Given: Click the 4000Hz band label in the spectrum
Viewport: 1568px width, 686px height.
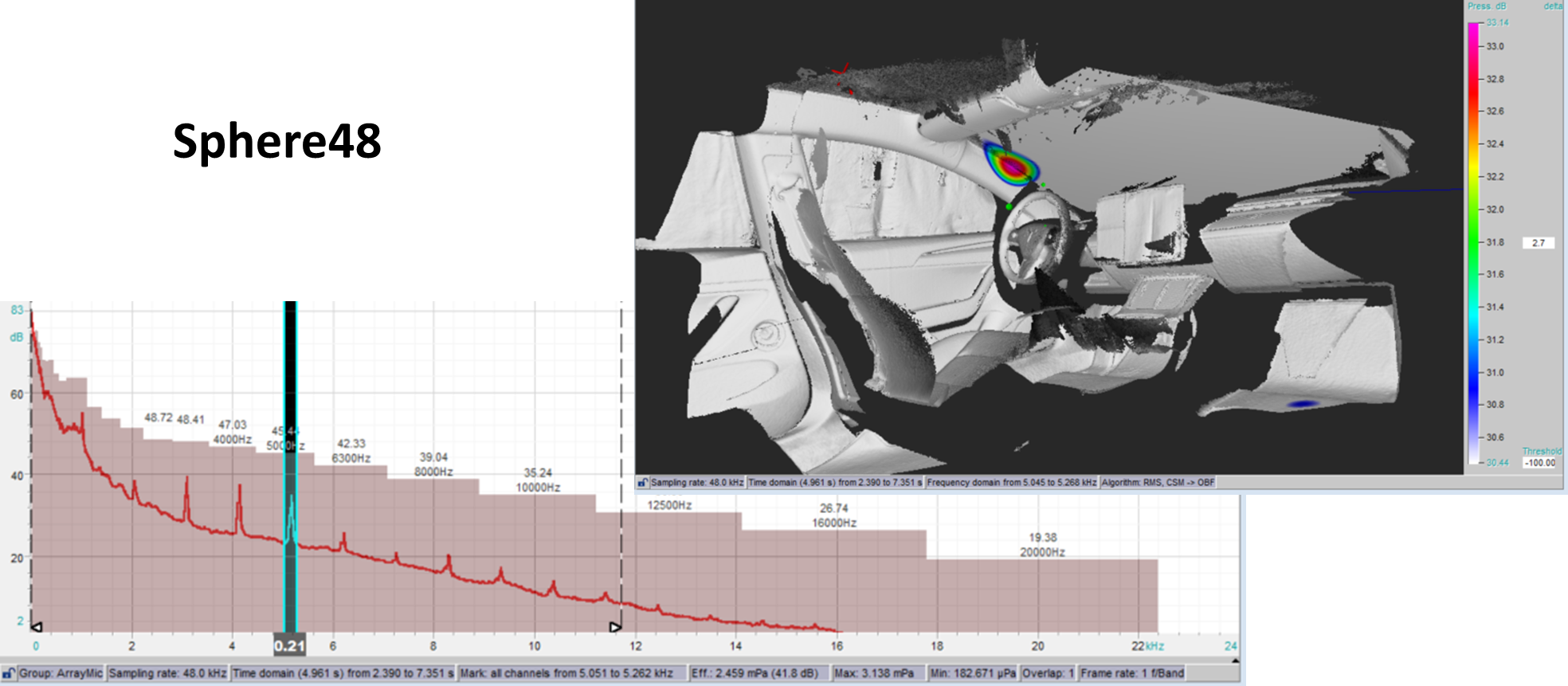Looking at the screenshot, I should (x=232, y=440).
